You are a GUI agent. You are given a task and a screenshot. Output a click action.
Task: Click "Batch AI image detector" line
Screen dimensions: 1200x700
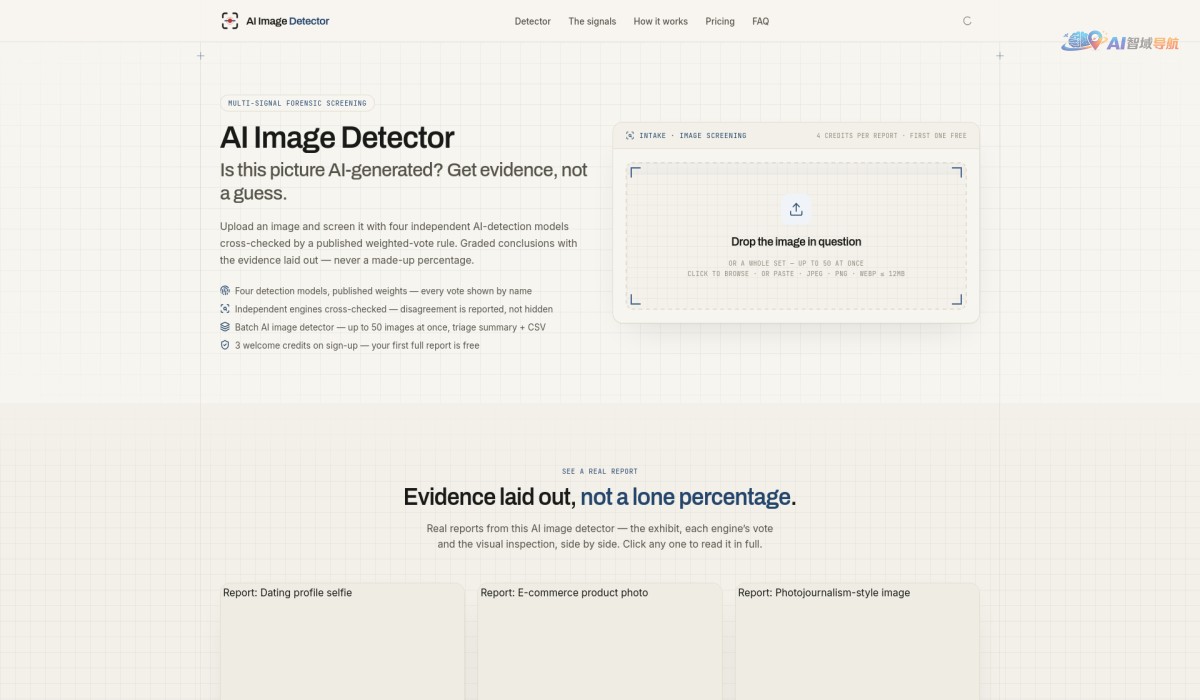point(390,327)
